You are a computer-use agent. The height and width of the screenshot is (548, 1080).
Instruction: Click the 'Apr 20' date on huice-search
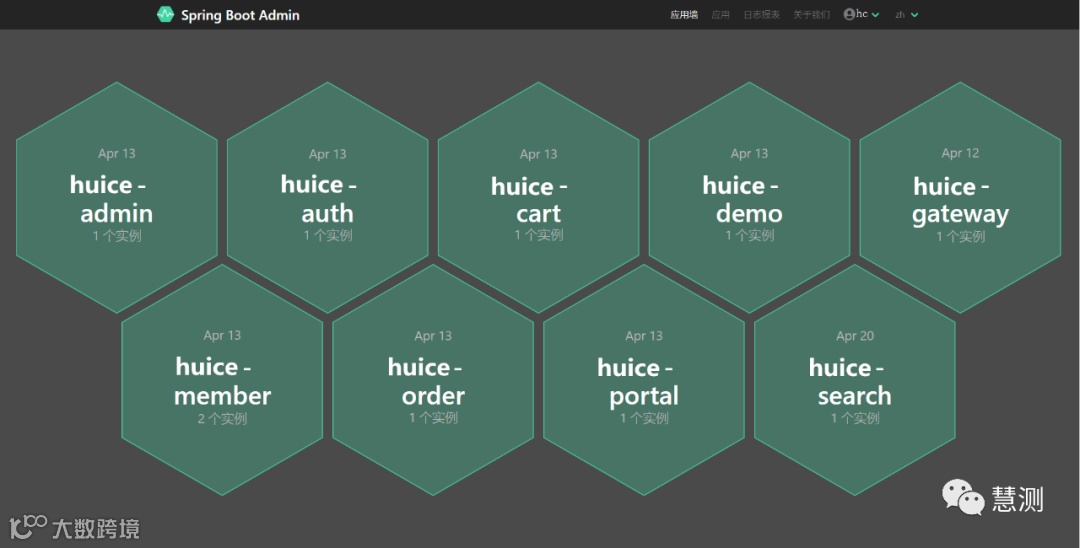coord(855,336)
